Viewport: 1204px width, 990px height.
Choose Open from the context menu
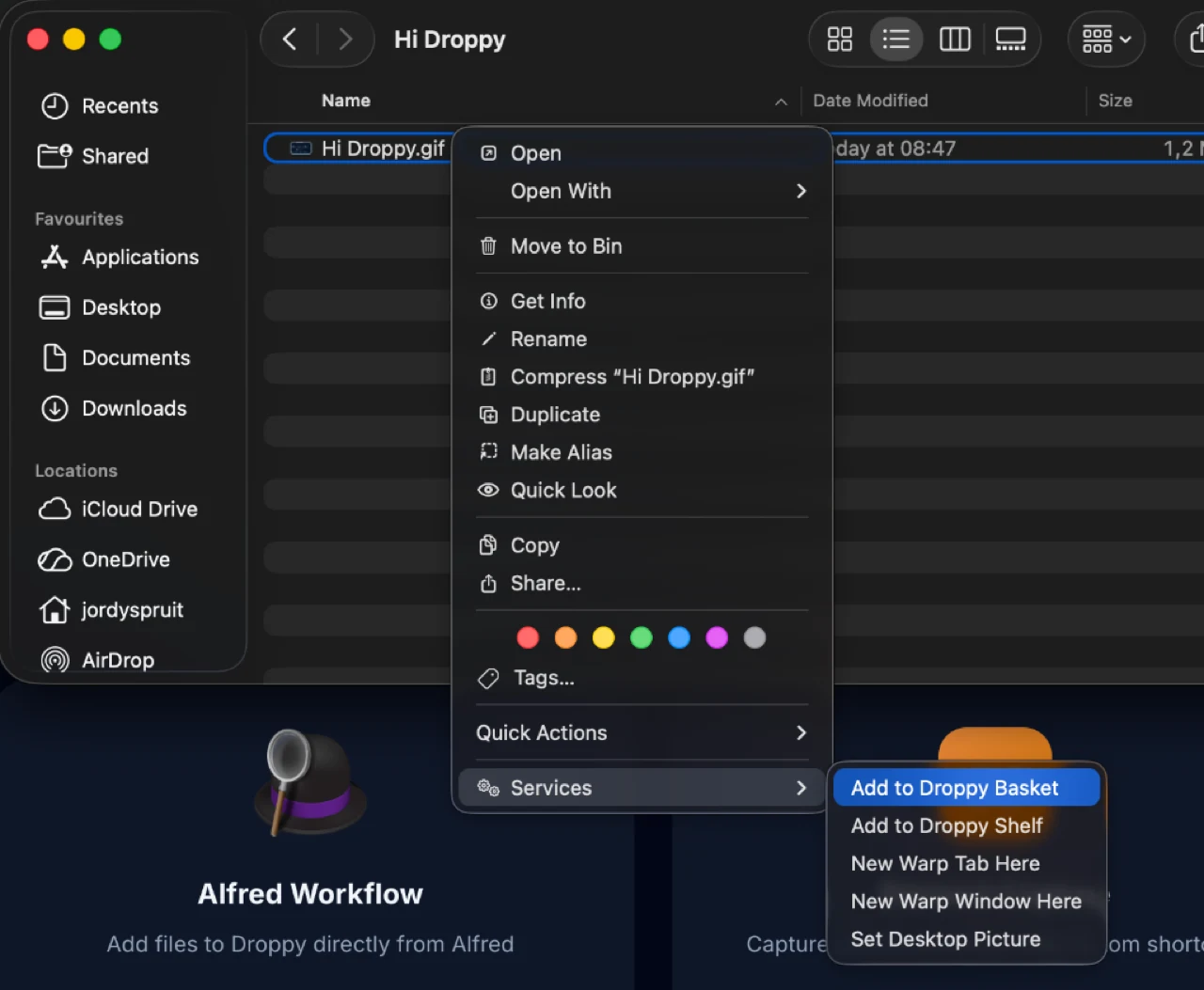(x=643, y=153)
